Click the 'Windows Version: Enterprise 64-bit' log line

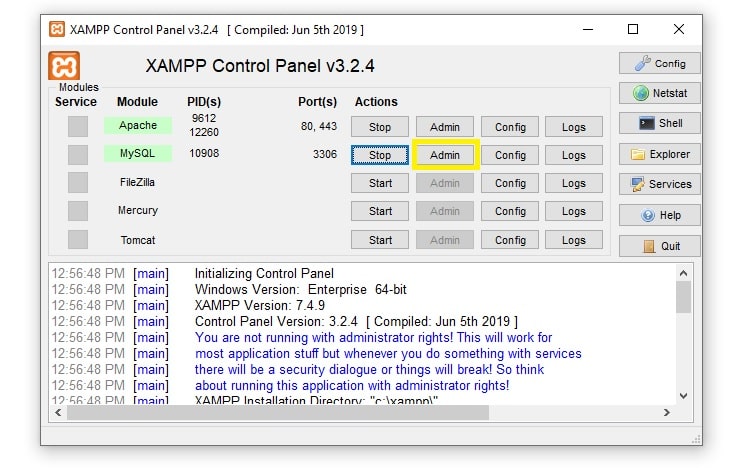pyautogui.click(x=300, y=289)
